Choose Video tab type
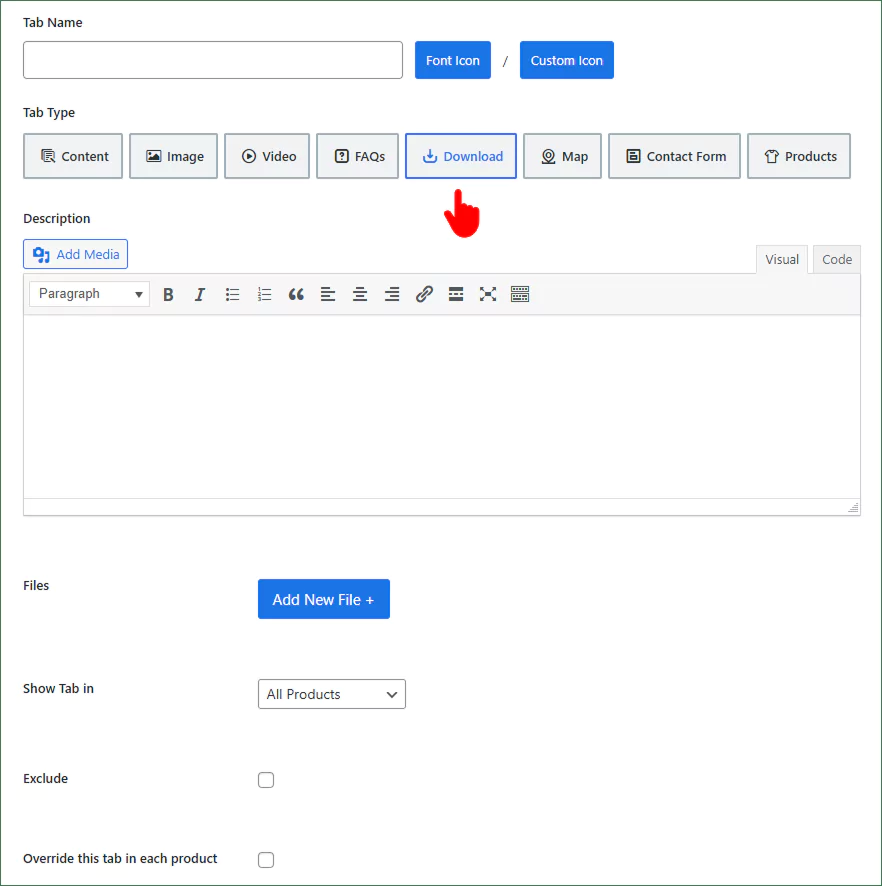The height and width of the screenshot is (886, 882). tap(267, 156)
